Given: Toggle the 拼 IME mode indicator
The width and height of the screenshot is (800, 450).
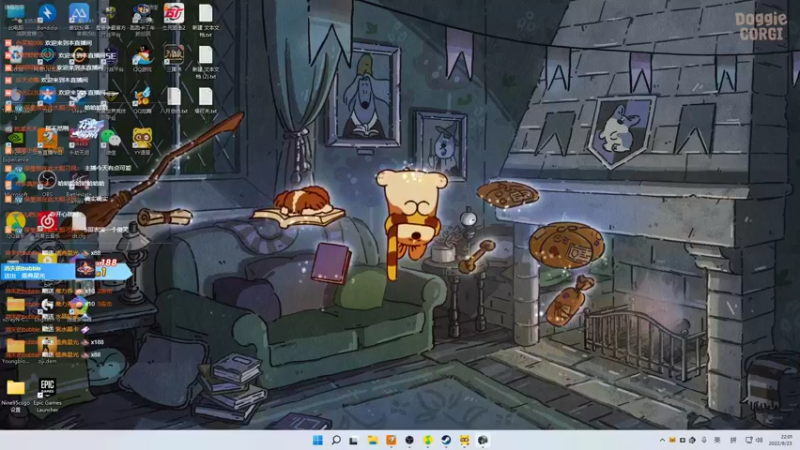Looking at the screenshot, I should [x=733, y=440].
